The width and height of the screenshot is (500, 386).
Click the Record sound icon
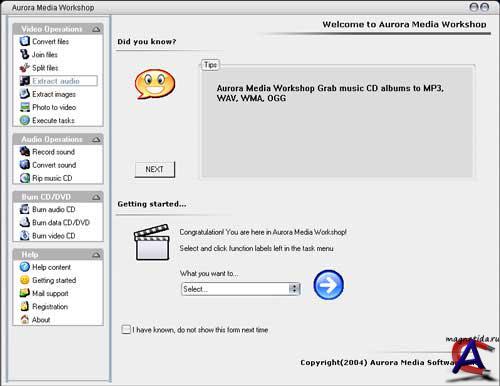click(25, 152)
